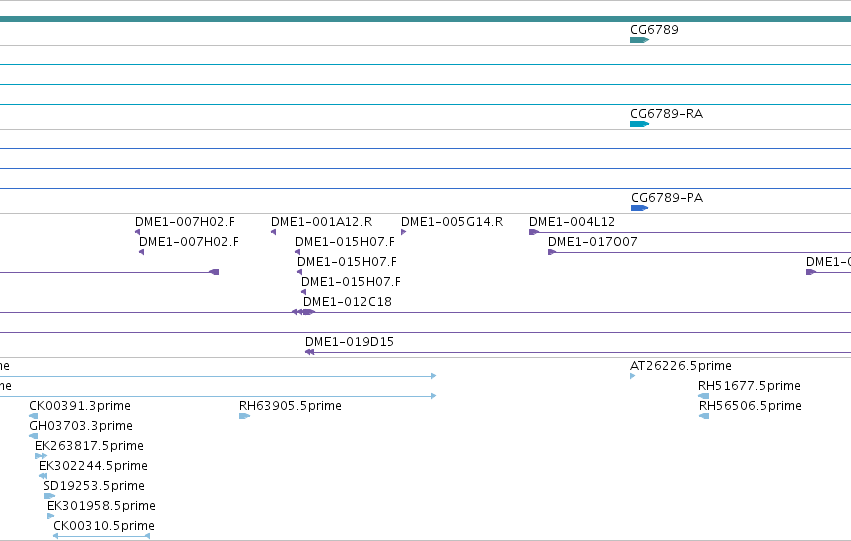This screenshot has height=541, width=851.
Task: Open the CG6789-RA transcript label
Action: (666, 114)
